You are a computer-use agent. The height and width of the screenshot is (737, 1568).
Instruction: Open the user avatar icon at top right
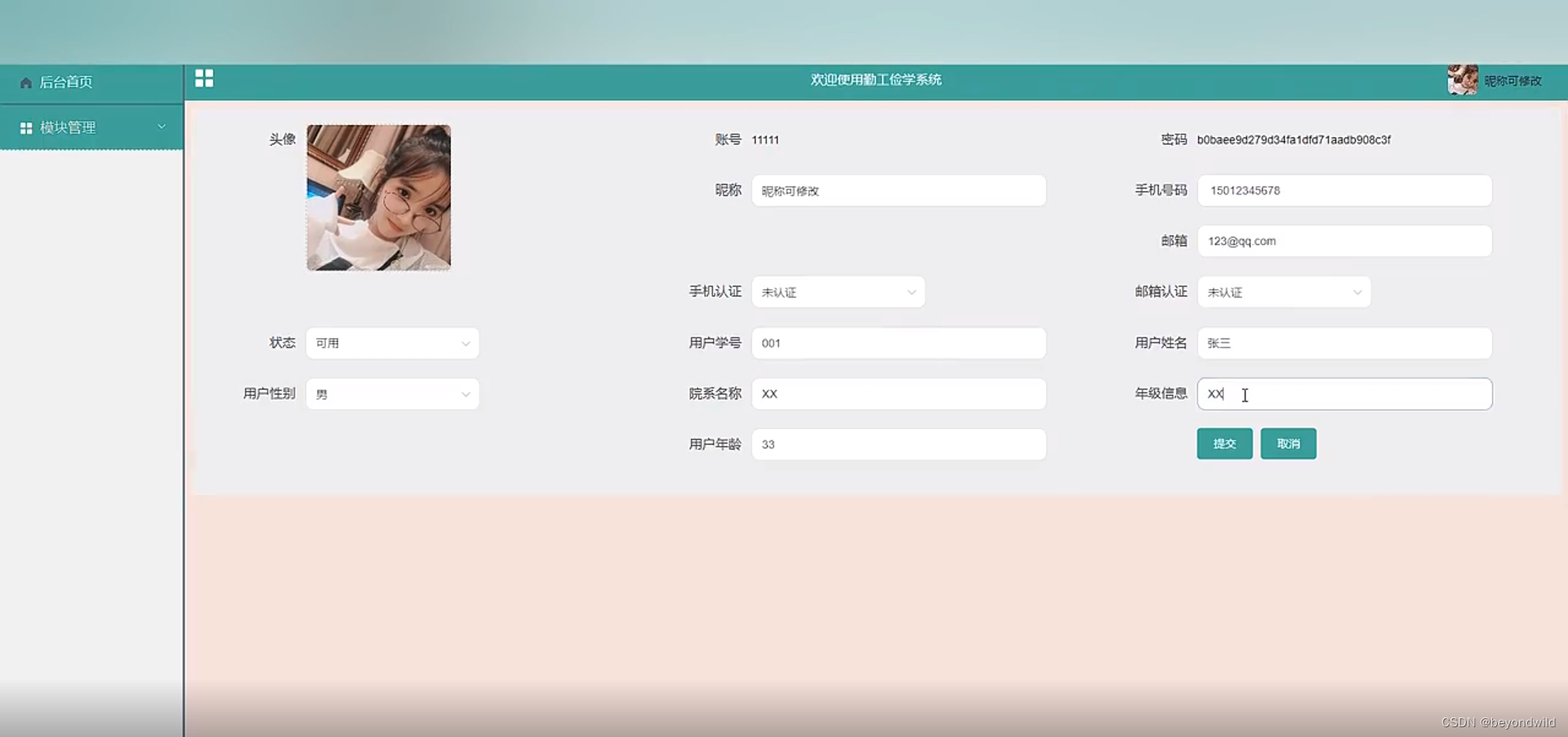(1463, 80)
